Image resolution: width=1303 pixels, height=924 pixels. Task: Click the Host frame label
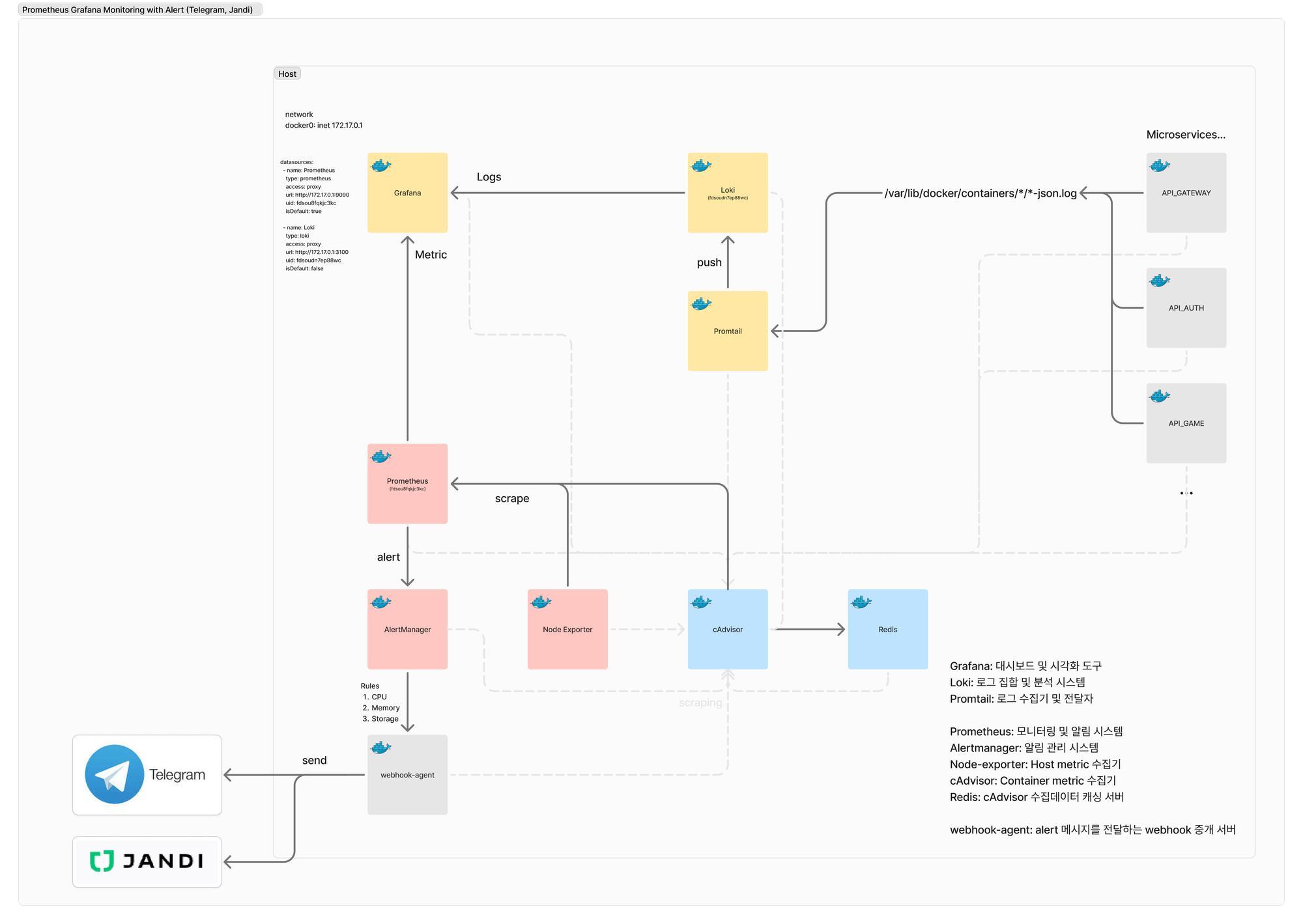click(287, 74)
